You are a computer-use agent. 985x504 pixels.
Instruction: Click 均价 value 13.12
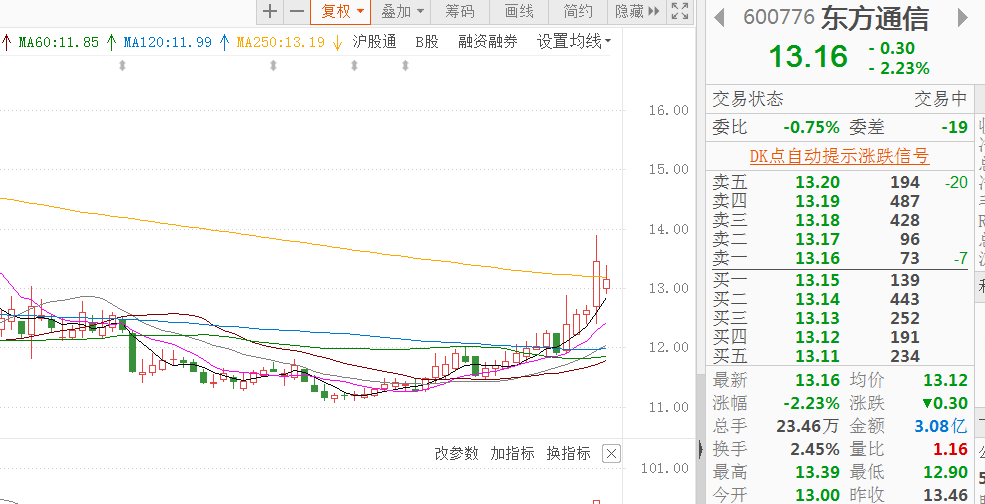point(945,380)
